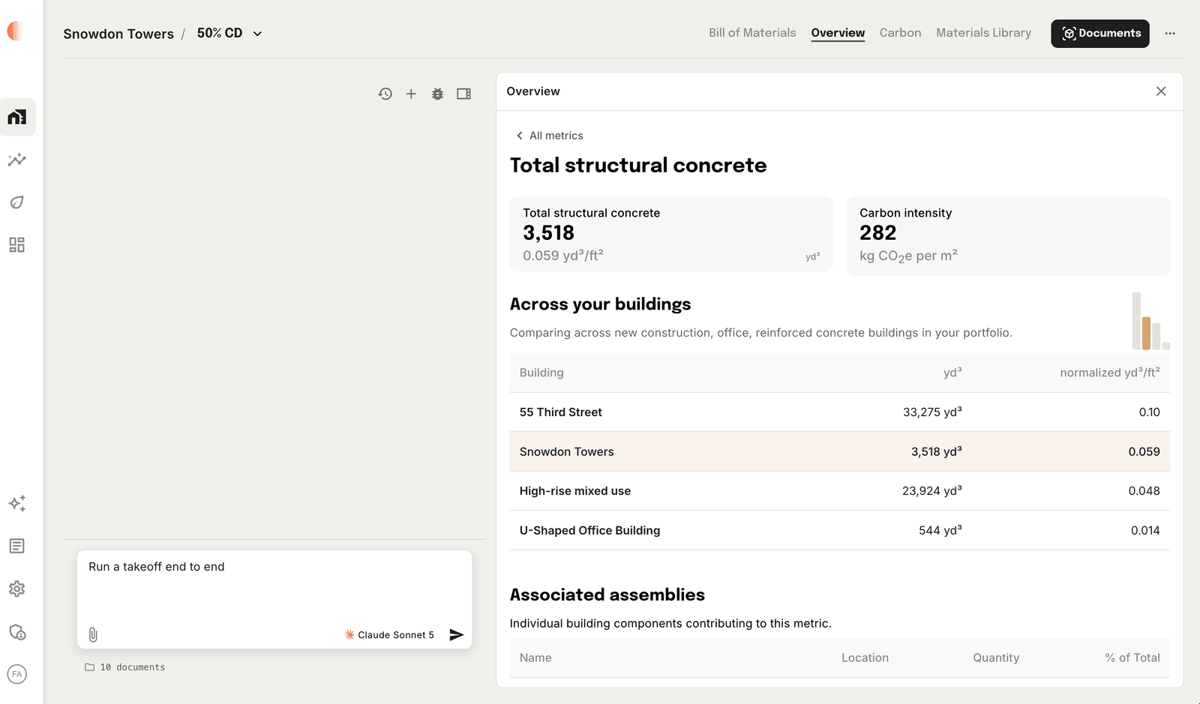Select the Overview tab
This screenshot has height=704, width=1200.
[838, 33]
